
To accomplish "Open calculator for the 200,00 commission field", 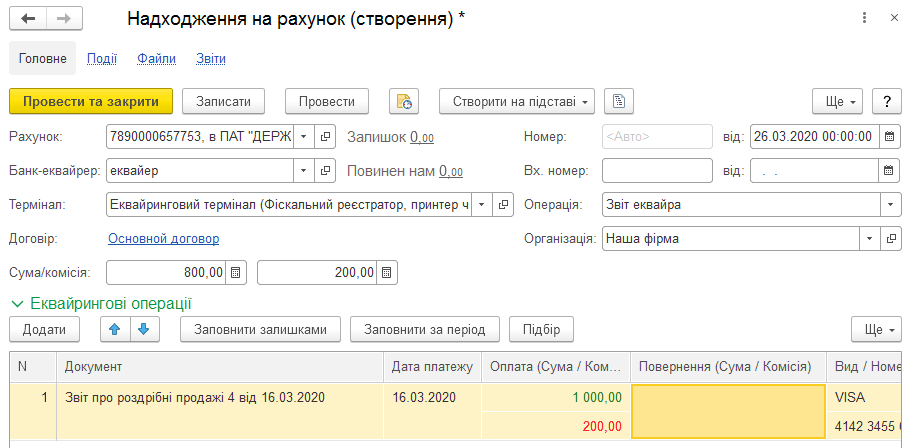I will point(387,273).
